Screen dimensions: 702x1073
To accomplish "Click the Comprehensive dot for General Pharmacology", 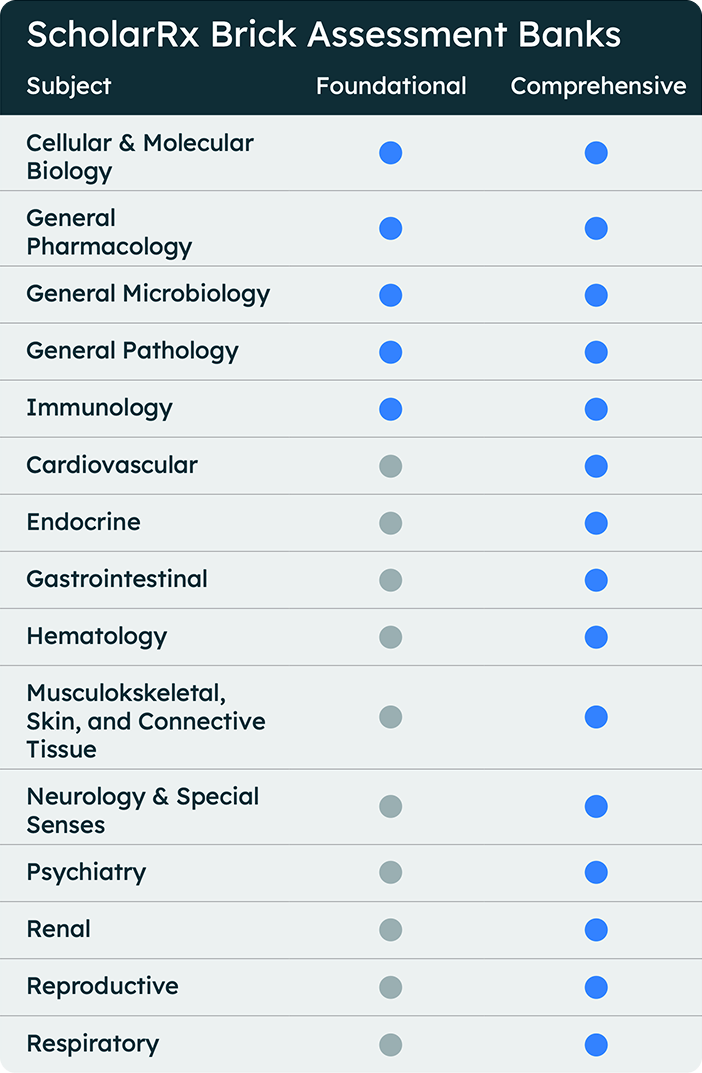I will tap(596, 228).
